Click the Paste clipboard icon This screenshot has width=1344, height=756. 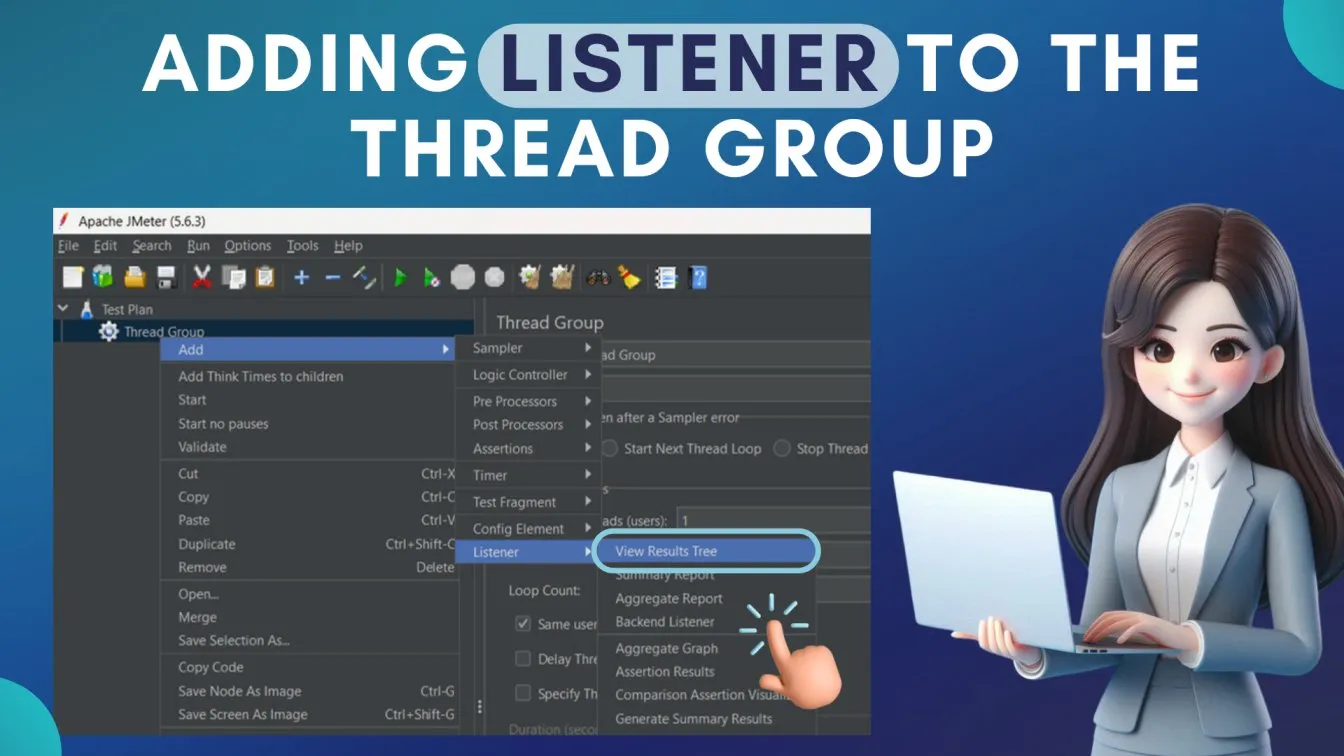click(265, 277)
